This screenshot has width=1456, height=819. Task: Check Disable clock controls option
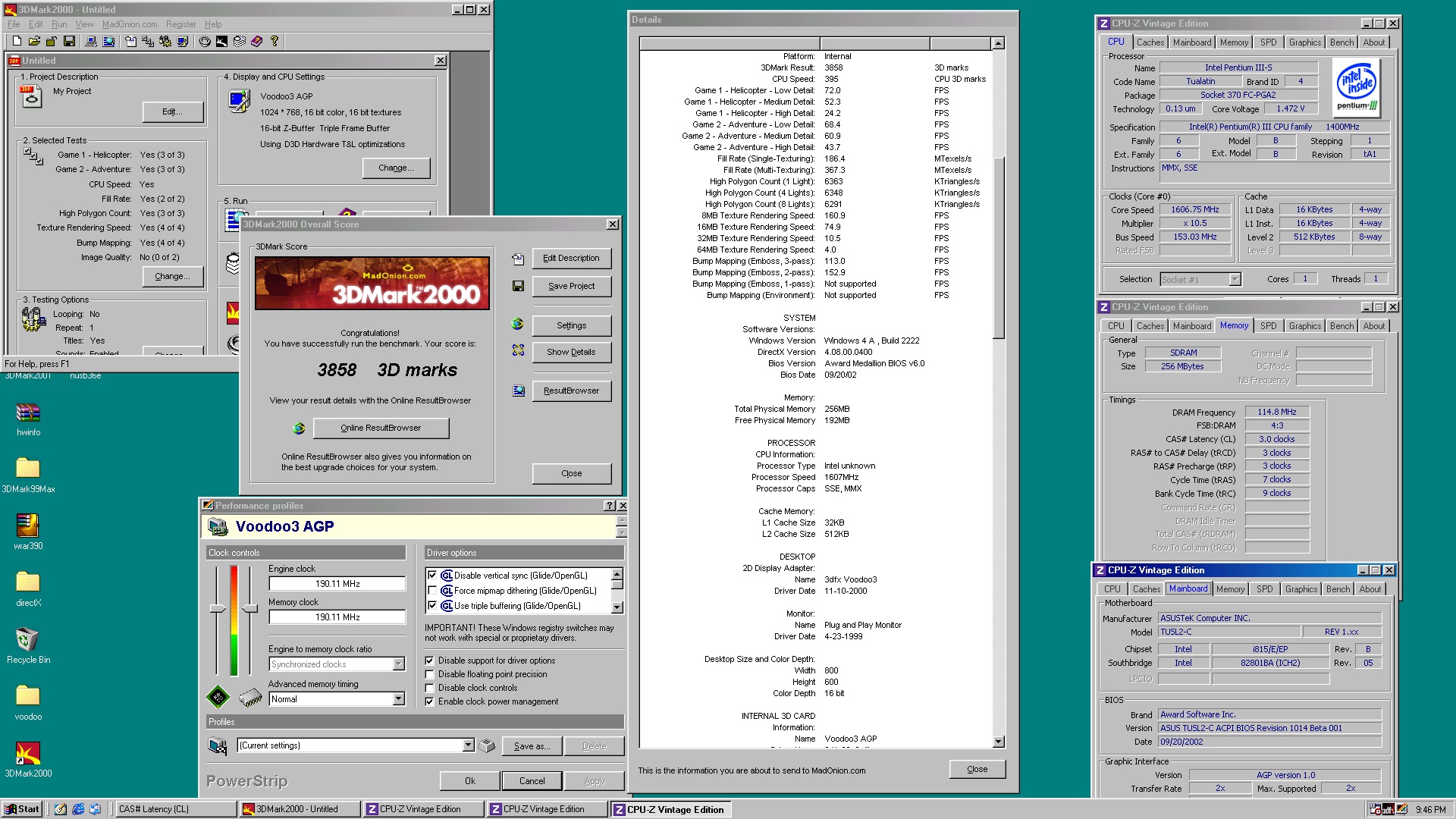pos(429,688)
